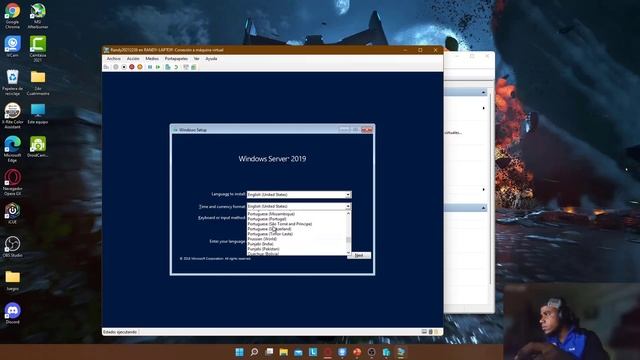Click the Checkpoint toolbar icon
The height and width of the screenshot is (360, 640).
[x=168, y=67]
